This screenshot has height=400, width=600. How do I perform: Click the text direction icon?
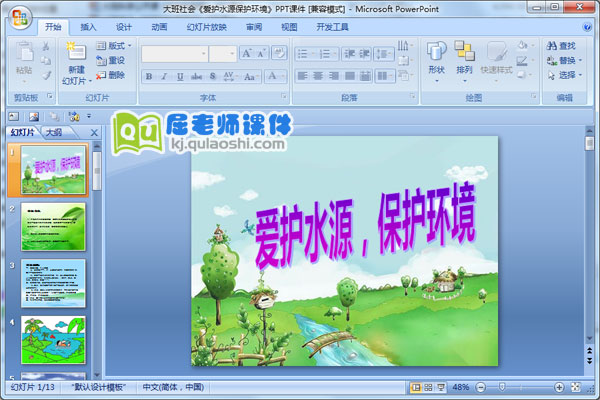(x=404, y=46)
